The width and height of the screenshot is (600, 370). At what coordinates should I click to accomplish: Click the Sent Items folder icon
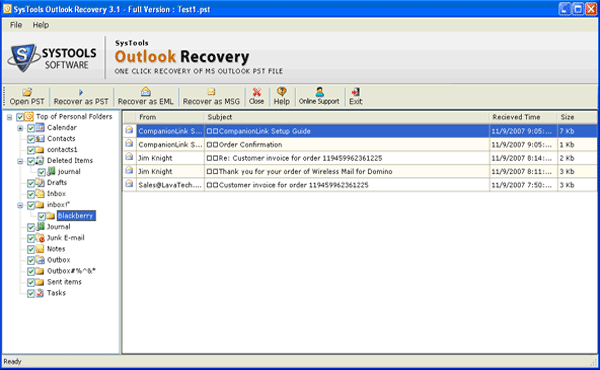[40, 282]
